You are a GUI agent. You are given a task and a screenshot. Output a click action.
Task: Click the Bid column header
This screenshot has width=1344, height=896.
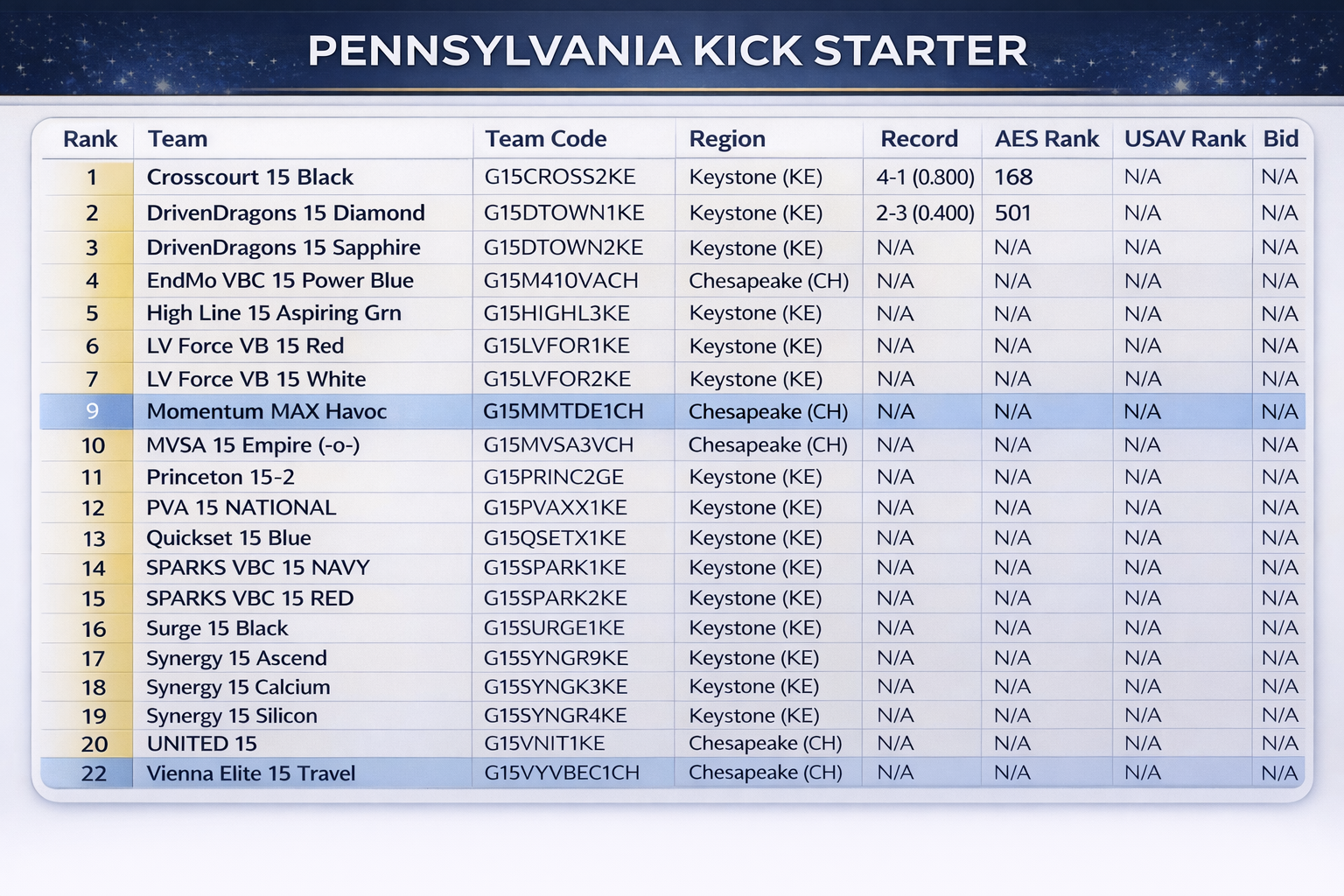click(x=1280, y=139)
